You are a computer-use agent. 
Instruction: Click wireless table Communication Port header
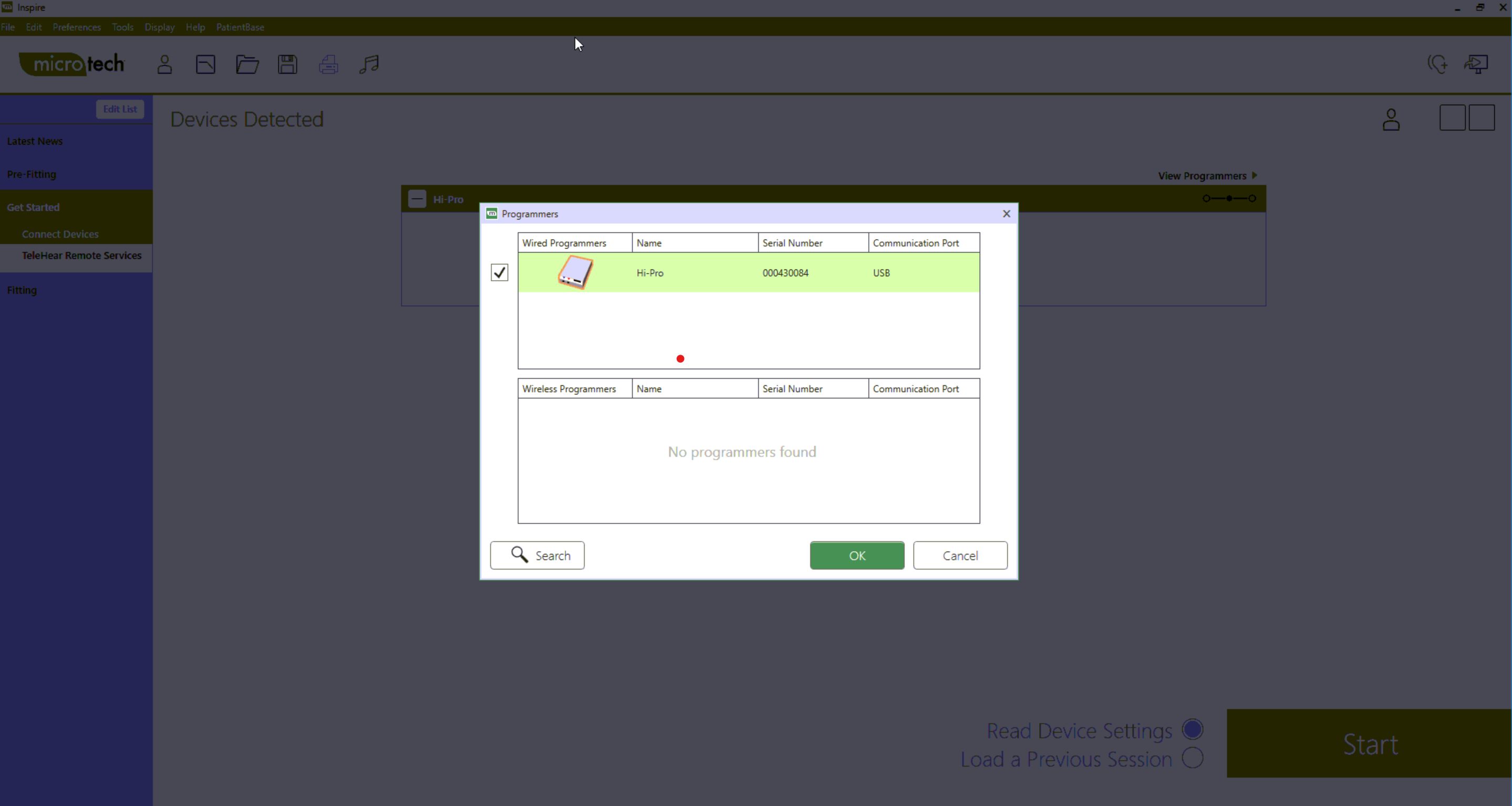coord(924,389)
